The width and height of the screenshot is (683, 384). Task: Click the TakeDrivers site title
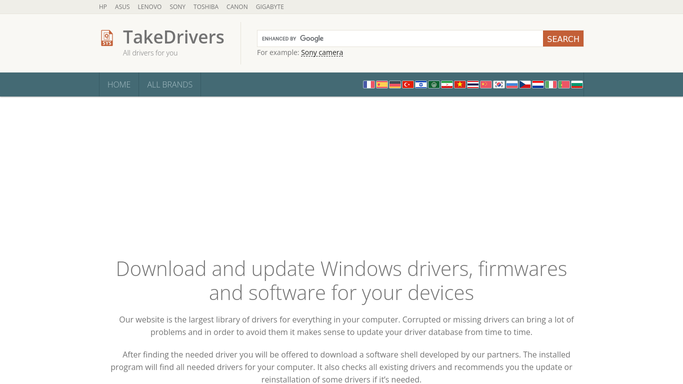[x=173, y=37]
